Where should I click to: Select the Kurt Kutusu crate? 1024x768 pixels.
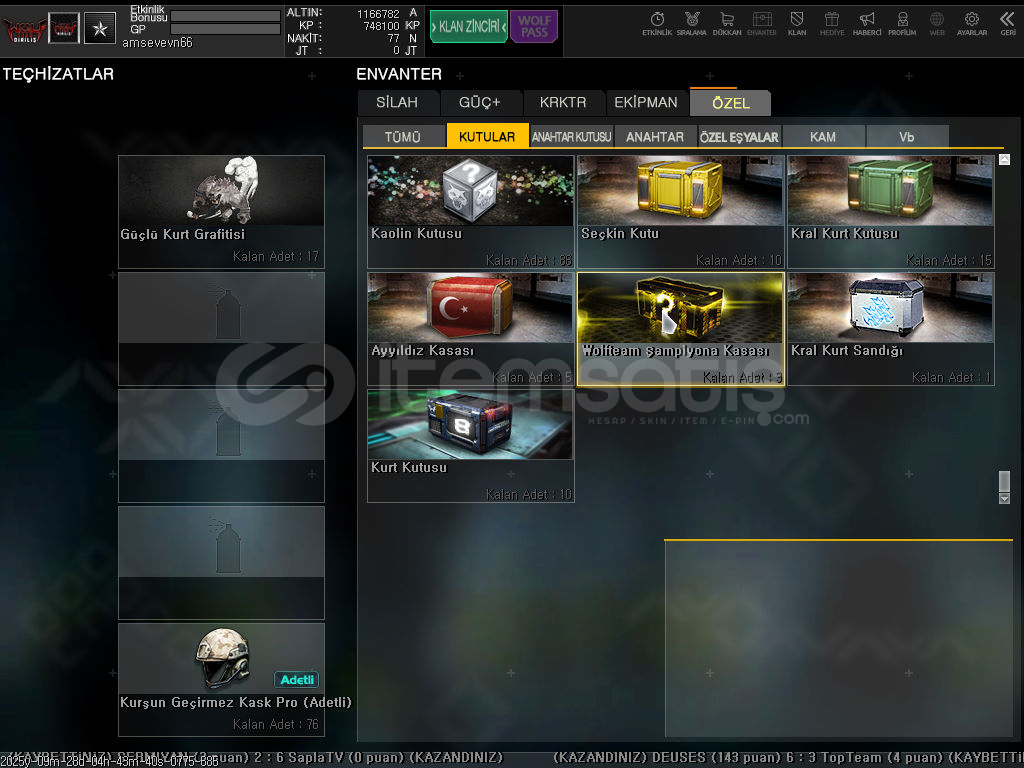[471, 446]
